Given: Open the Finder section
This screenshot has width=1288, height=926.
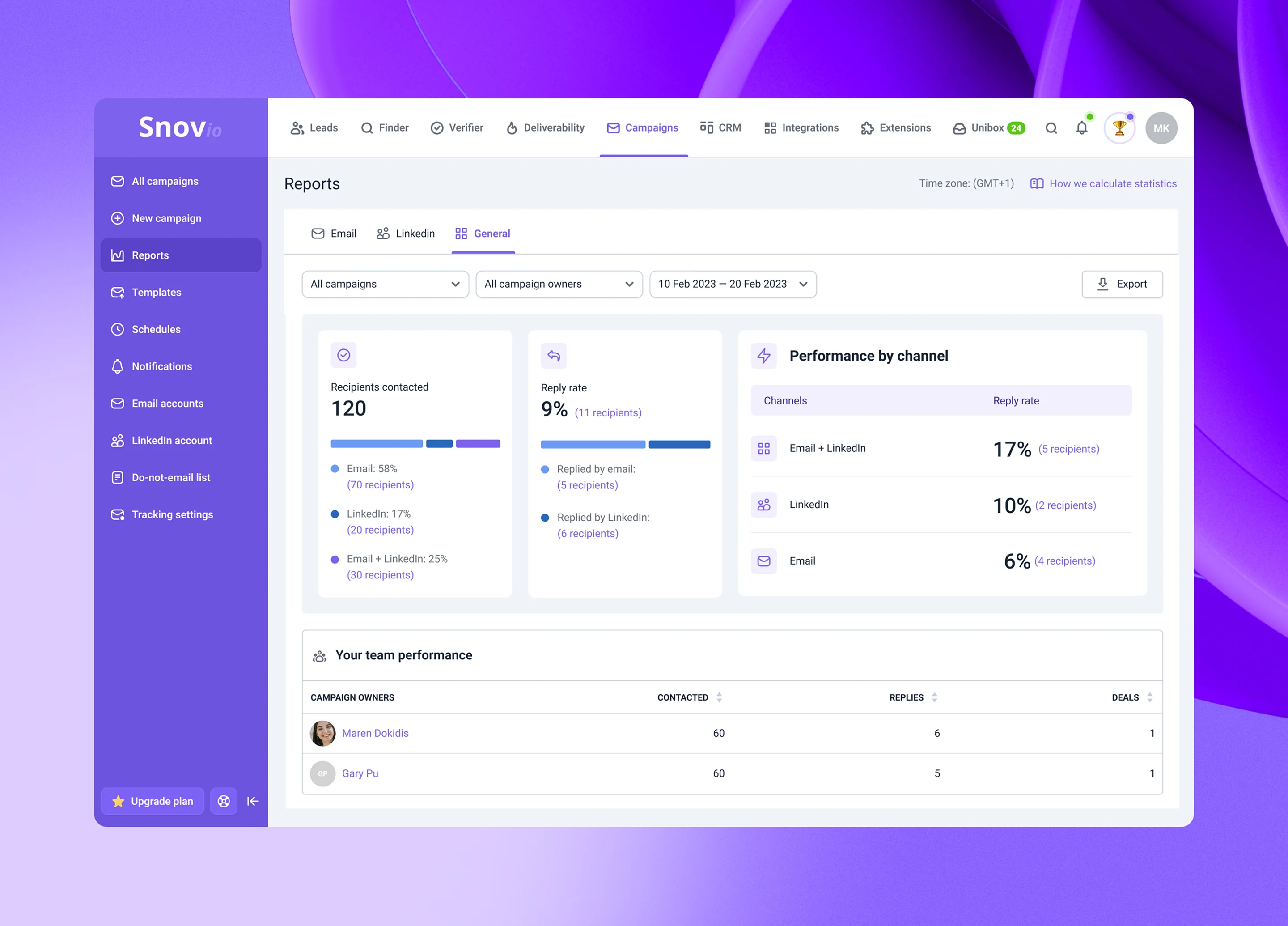Looking at the screenshot, I should tap(385, 128).
